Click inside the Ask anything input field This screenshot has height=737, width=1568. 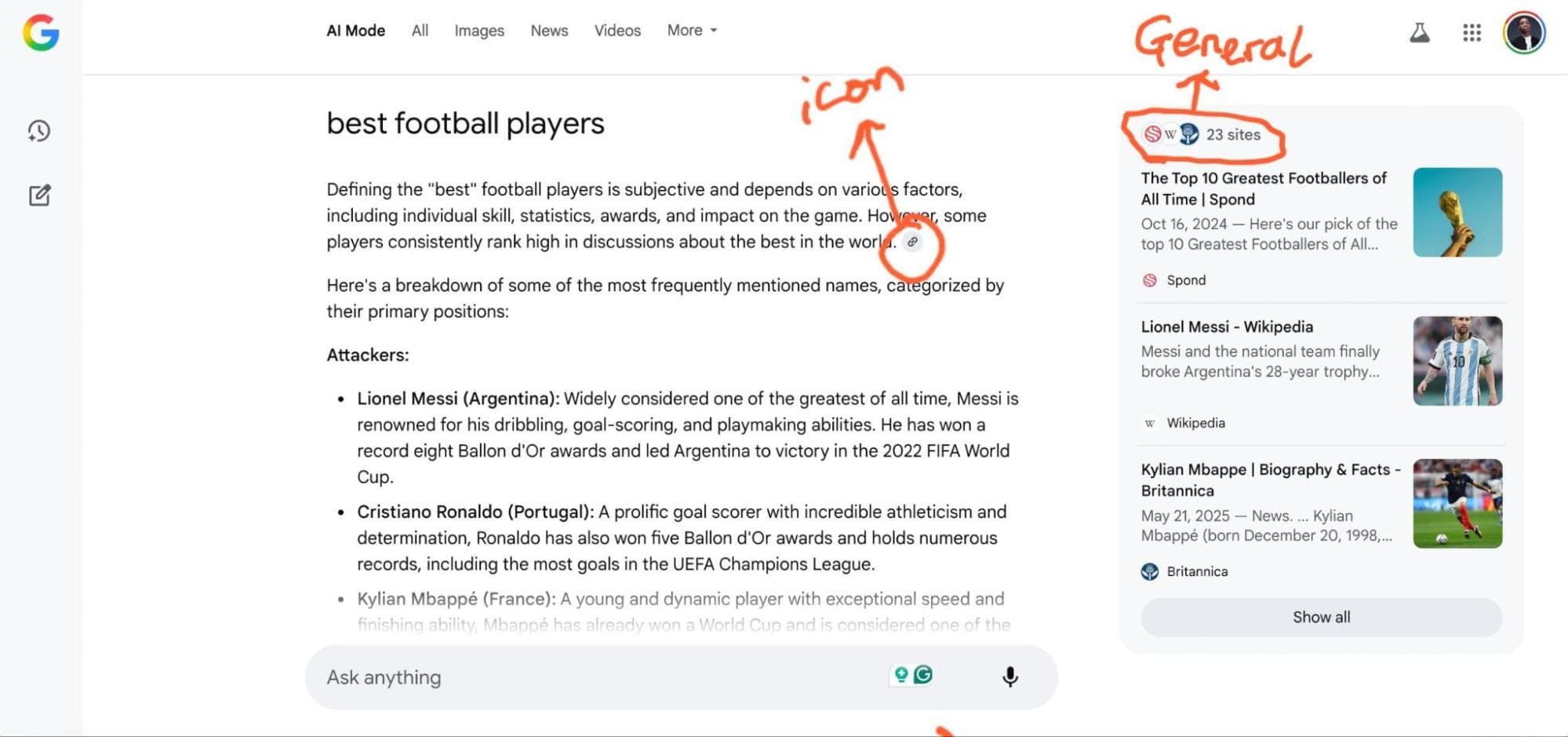[549, 677]
